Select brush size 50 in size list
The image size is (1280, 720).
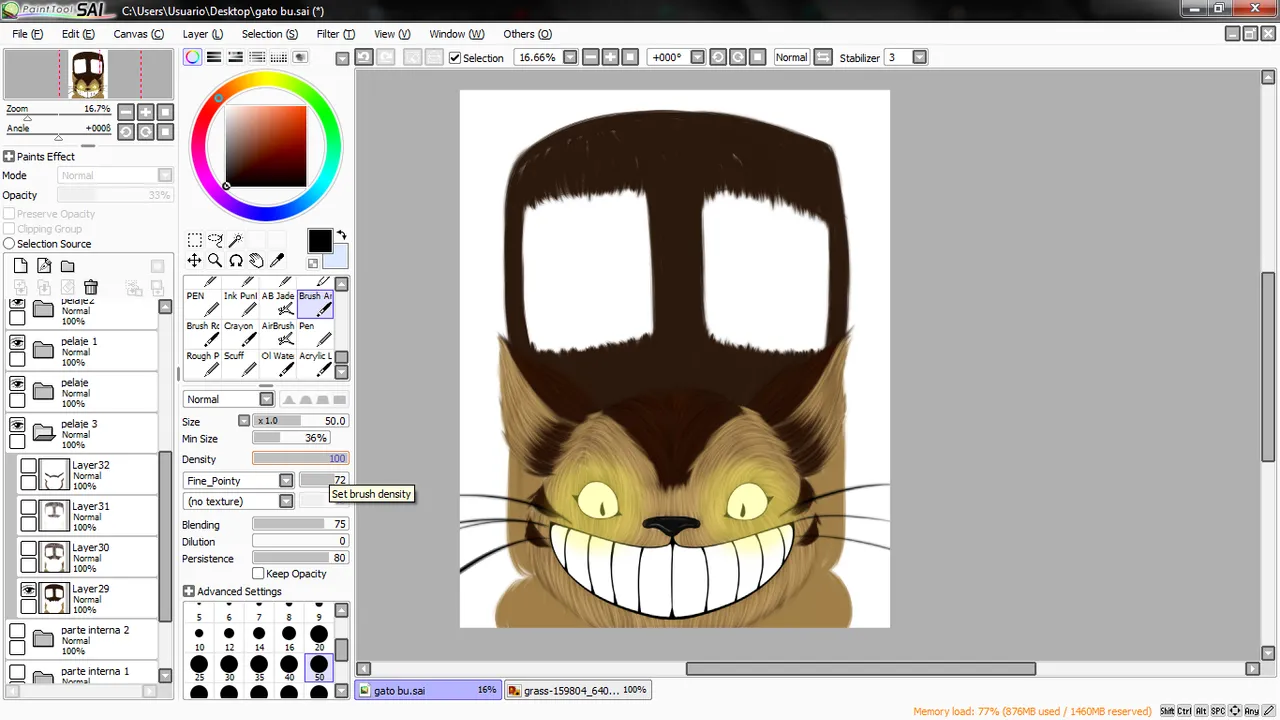(319, 667)
